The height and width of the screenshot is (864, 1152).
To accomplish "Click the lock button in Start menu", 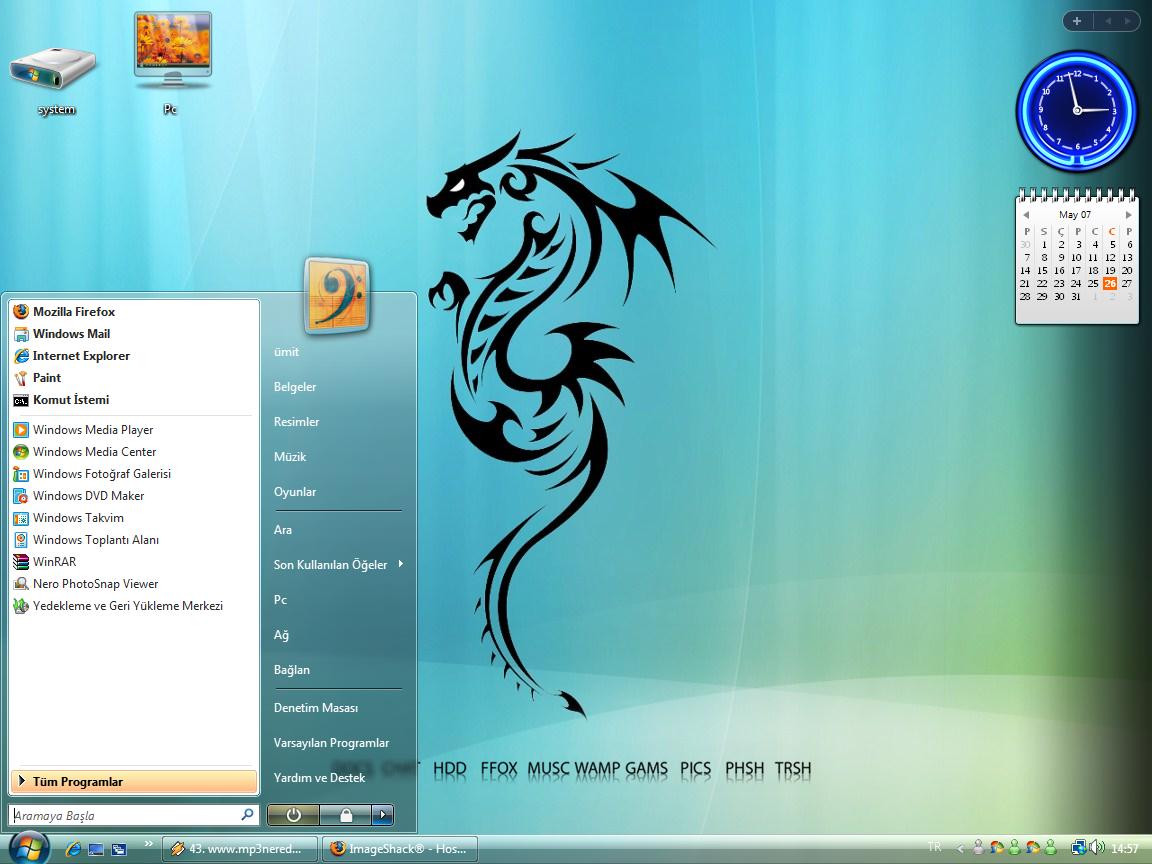I will pyautogui.click(x=345, y=815).
